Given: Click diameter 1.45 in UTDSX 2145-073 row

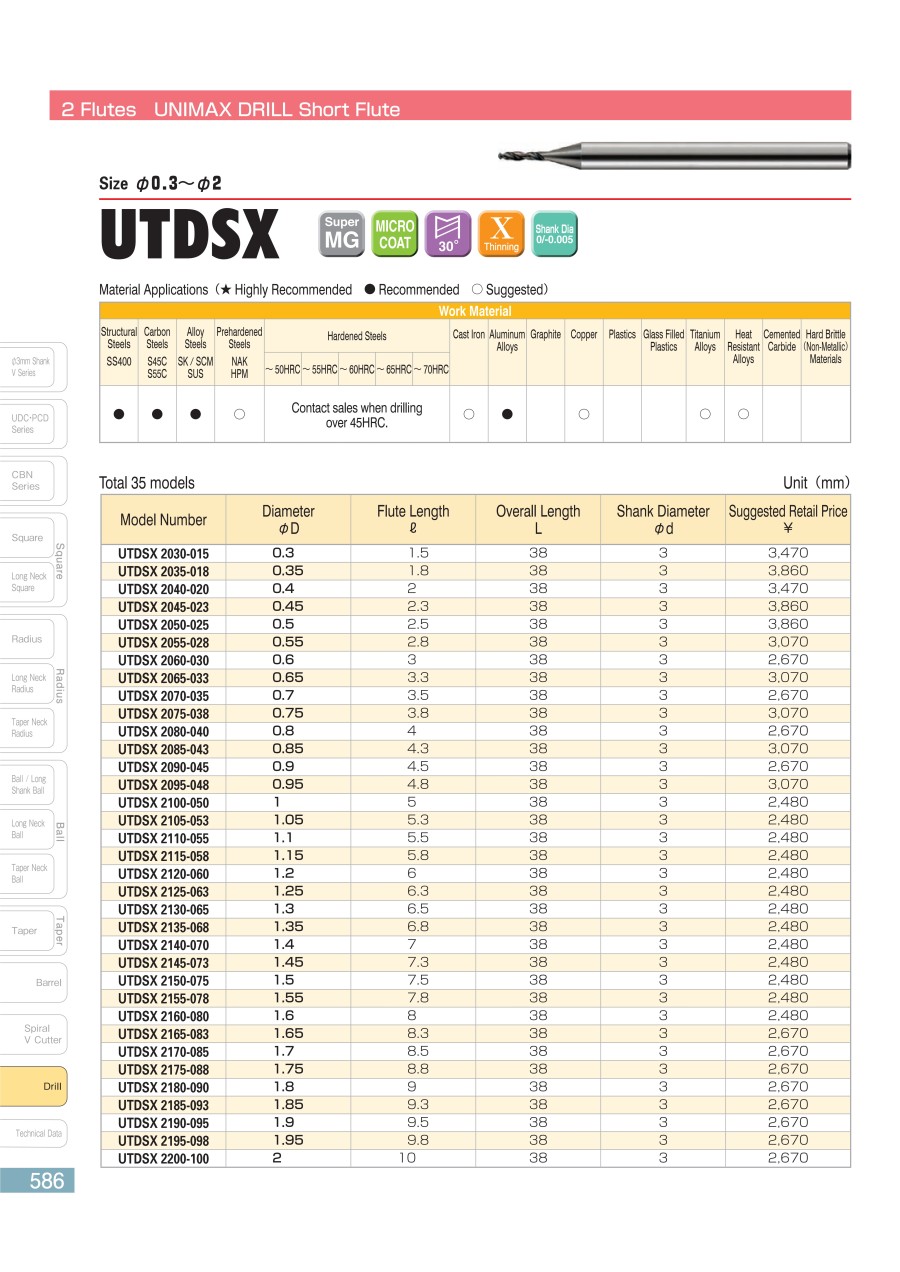Looking at the screenshot, I should pos(288,962).
